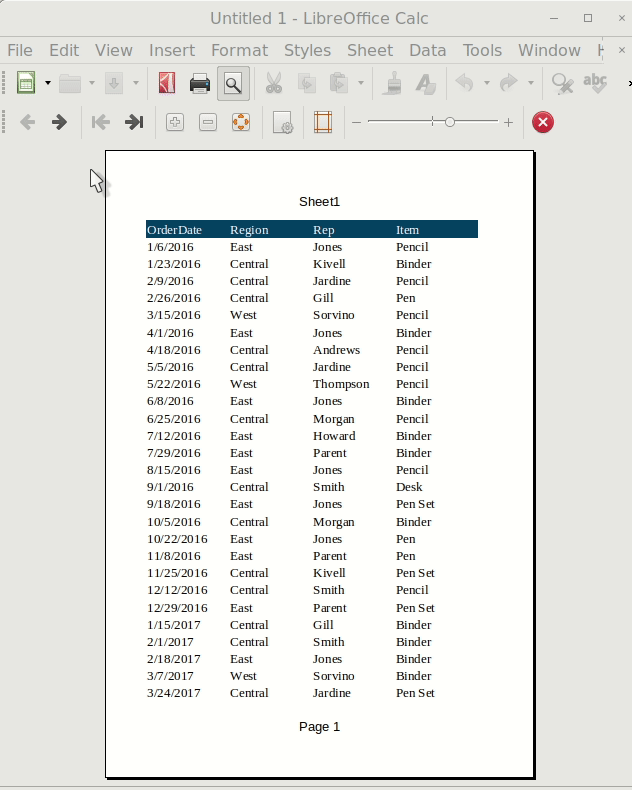Jump to the last page

133,122
